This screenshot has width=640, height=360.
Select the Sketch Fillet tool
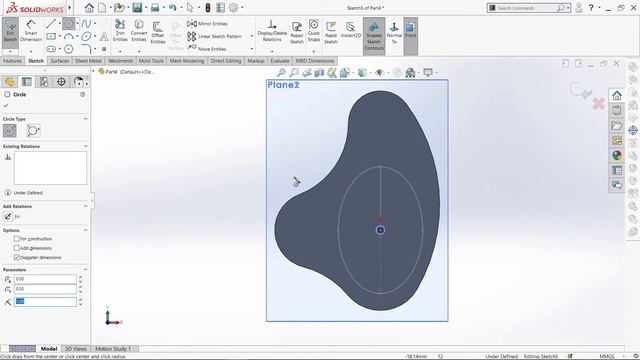tap(86, 49)
